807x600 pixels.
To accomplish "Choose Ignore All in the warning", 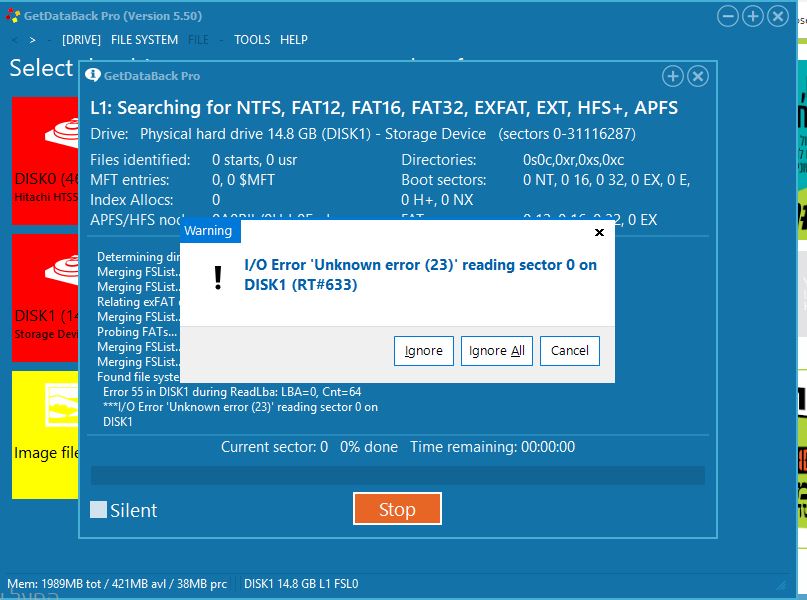I will (x=497, y=351).
